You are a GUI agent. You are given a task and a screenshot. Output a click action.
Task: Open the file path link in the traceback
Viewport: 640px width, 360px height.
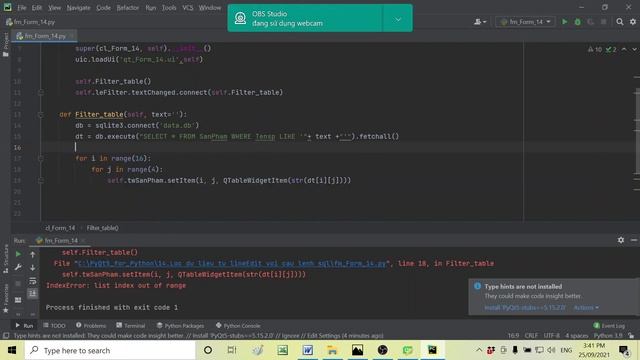231,264
